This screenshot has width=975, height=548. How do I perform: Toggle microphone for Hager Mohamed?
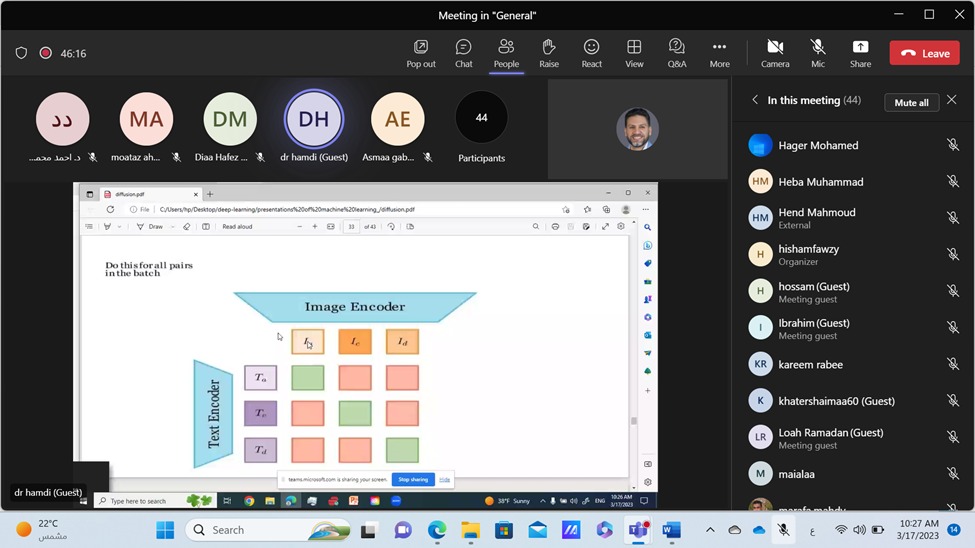pyautogui.click(x=953, y=145)
